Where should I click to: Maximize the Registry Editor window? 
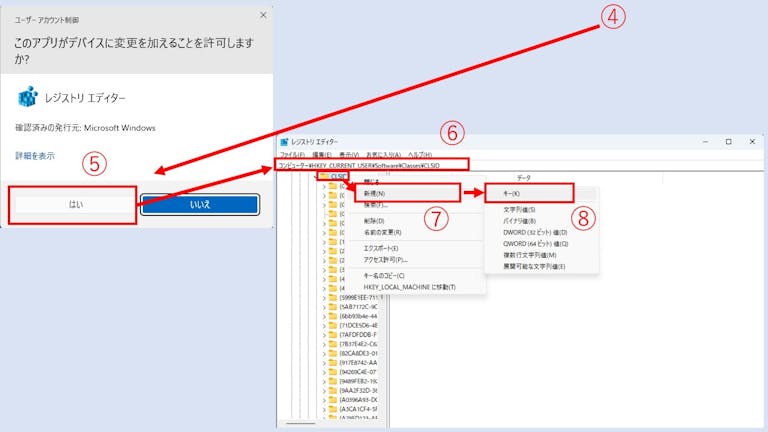click(728, 142)
